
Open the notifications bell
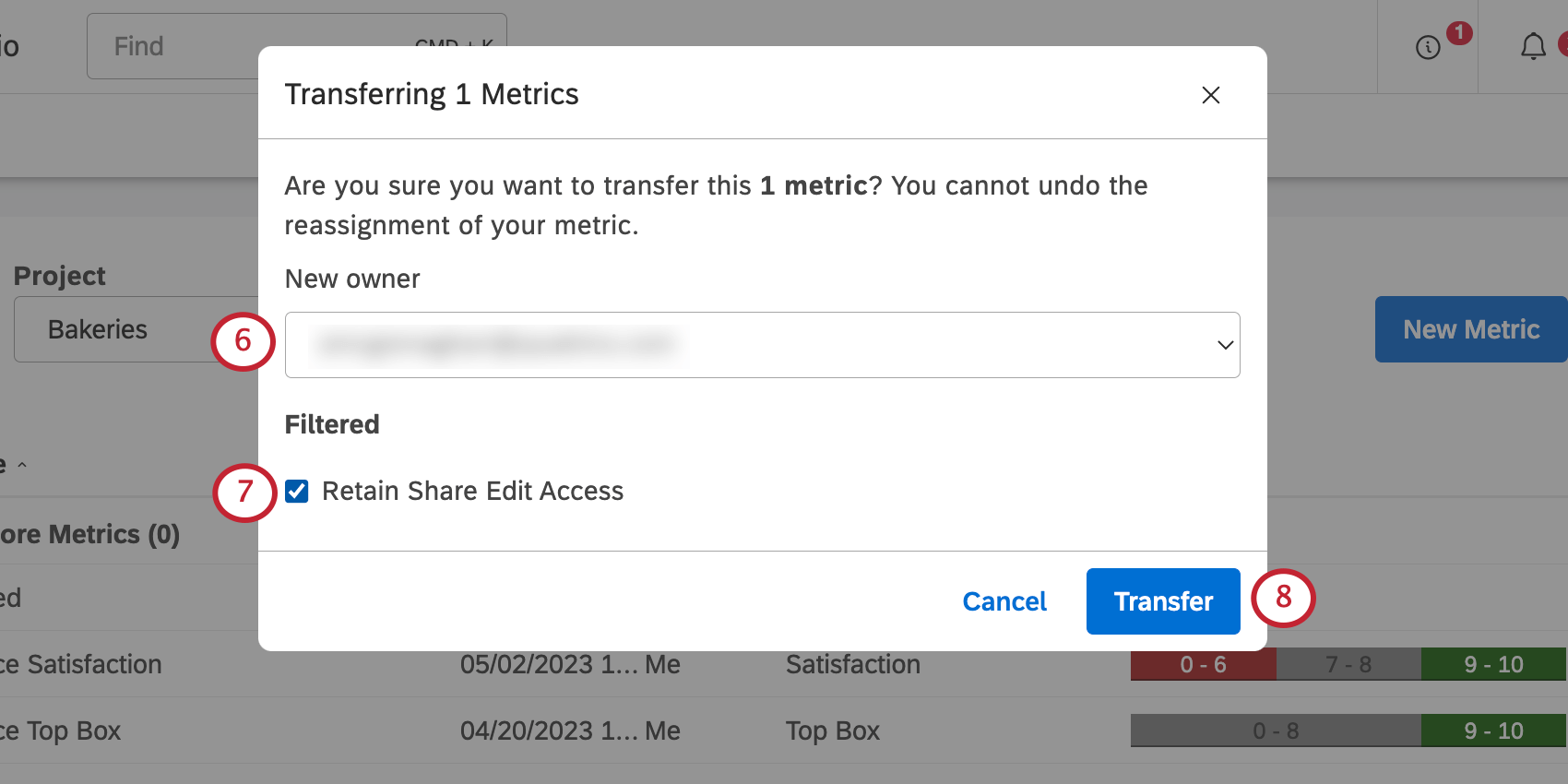click(x=1532, y=46)
